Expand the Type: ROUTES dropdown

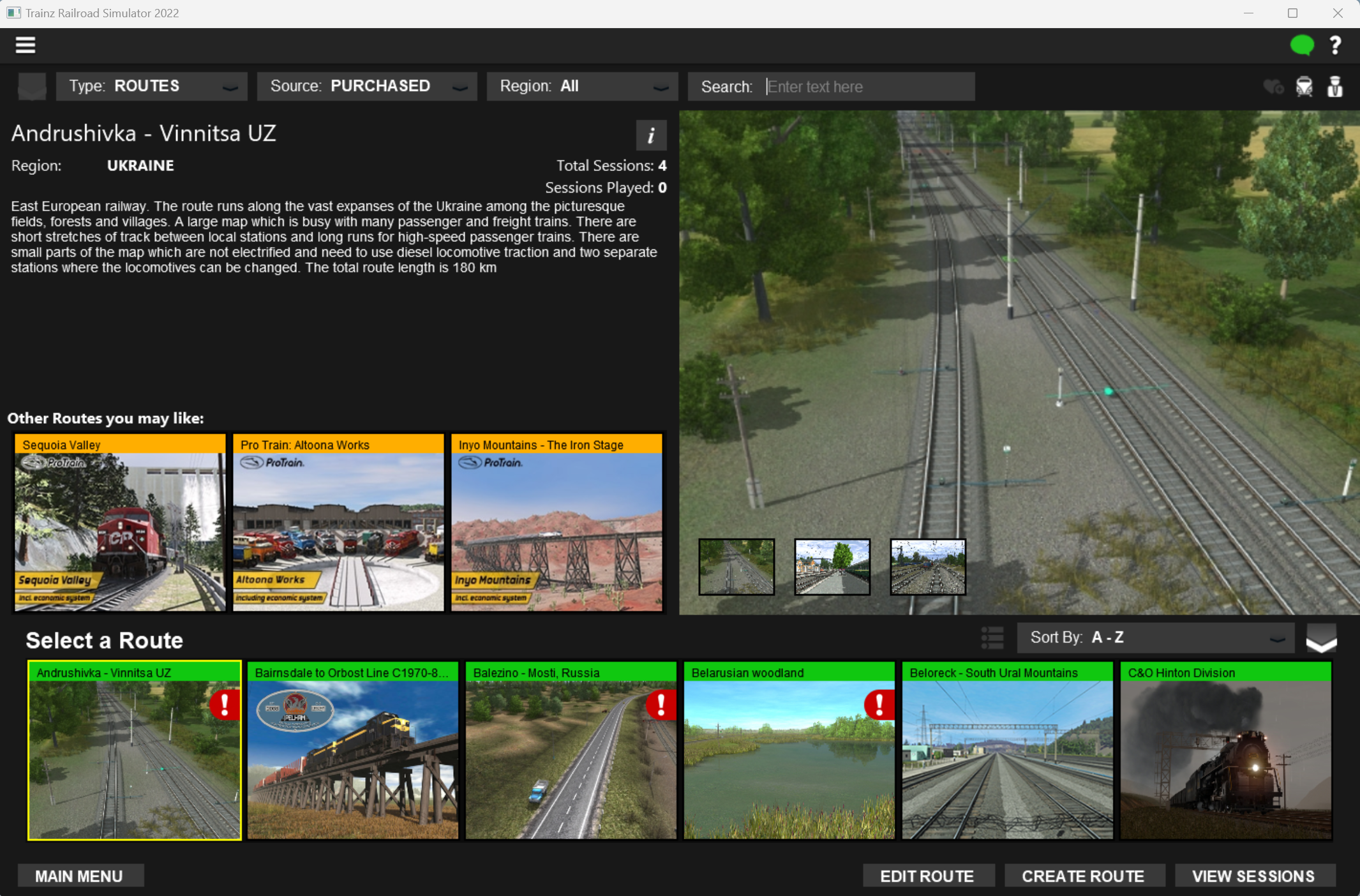[152, 86]
